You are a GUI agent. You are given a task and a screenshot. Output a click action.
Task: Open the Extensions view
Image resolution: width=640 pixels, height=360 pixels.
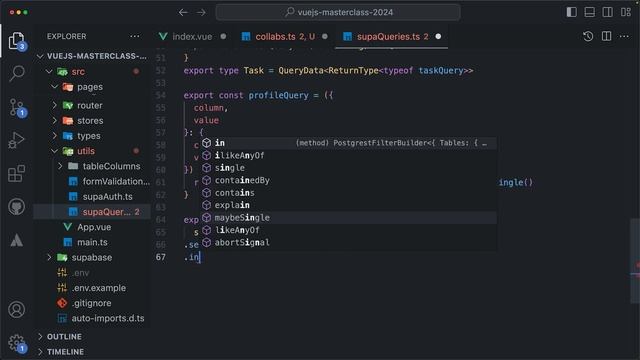click(17, 173)
